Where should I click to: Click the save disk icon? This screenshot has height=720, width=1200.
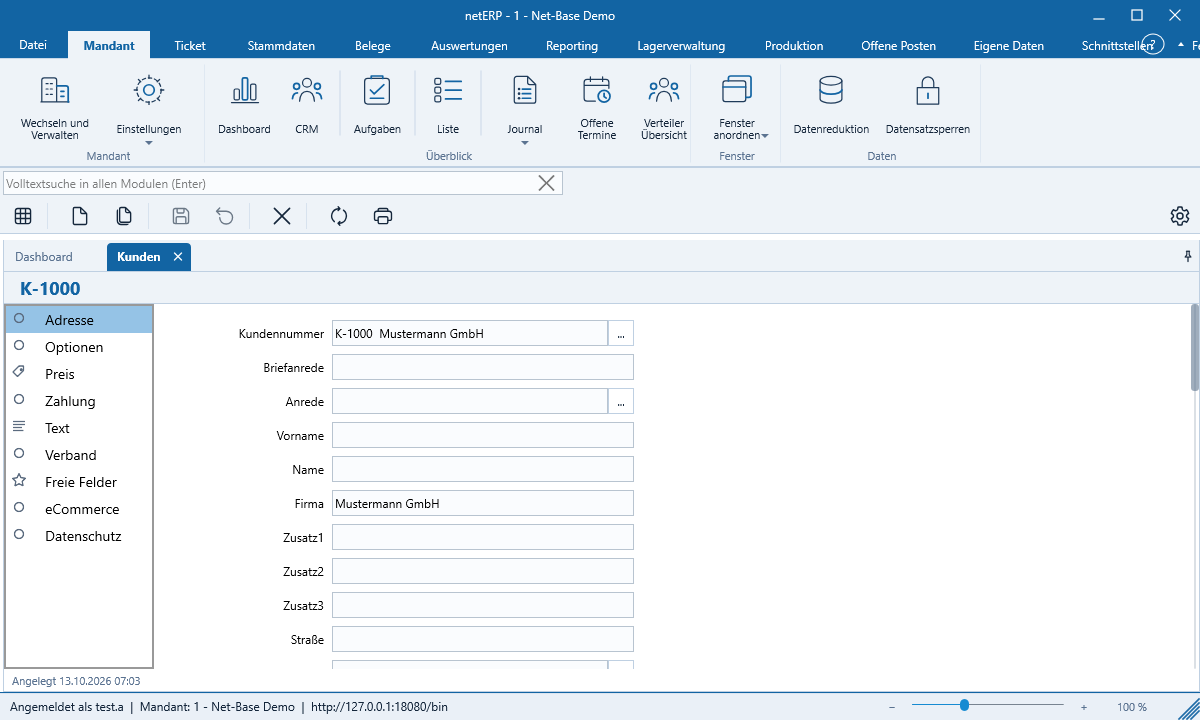181,216
